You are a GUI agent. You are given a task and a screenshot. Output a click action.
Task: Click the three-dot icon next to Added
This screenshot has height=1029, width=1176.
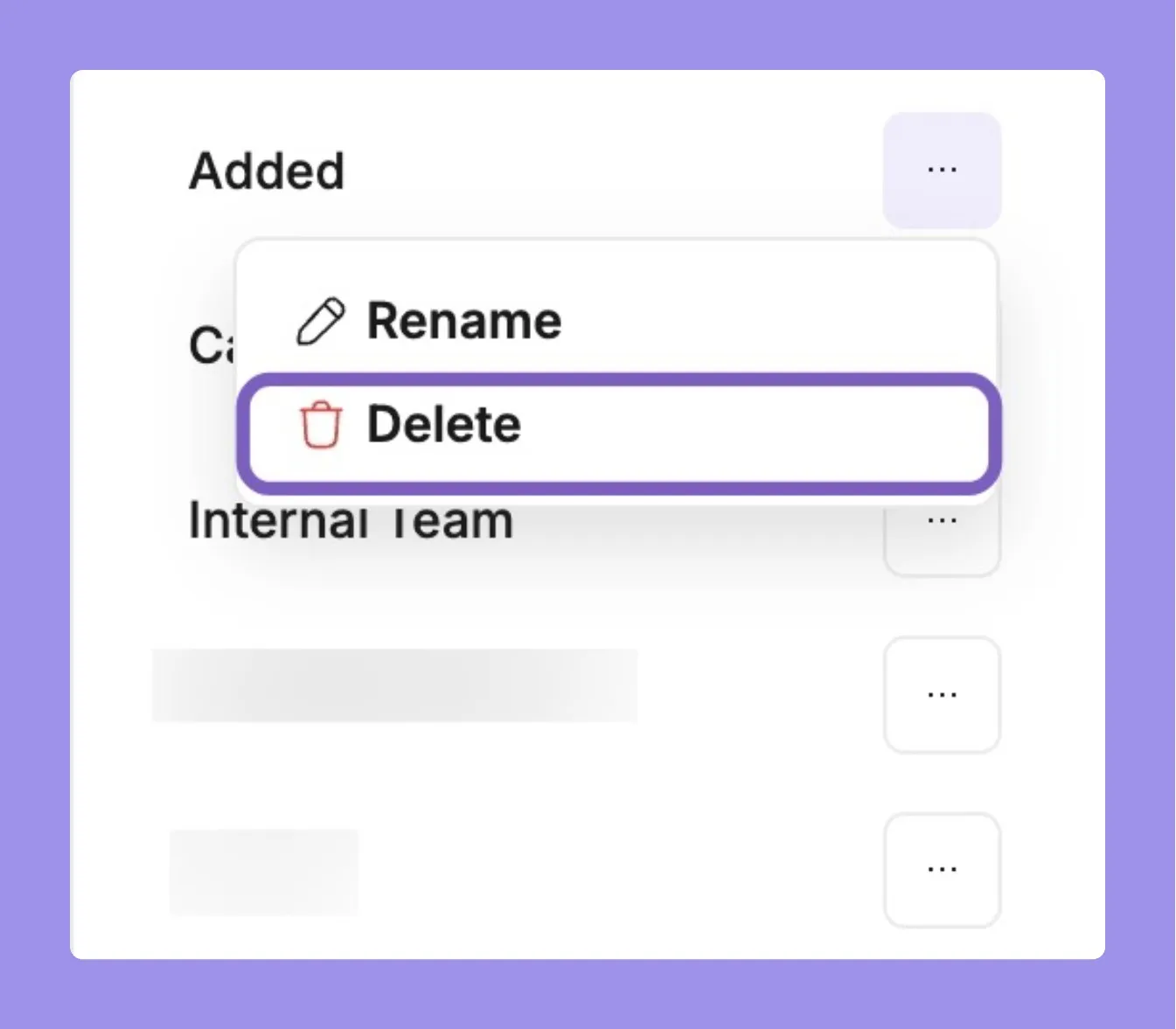click(942, 170)
